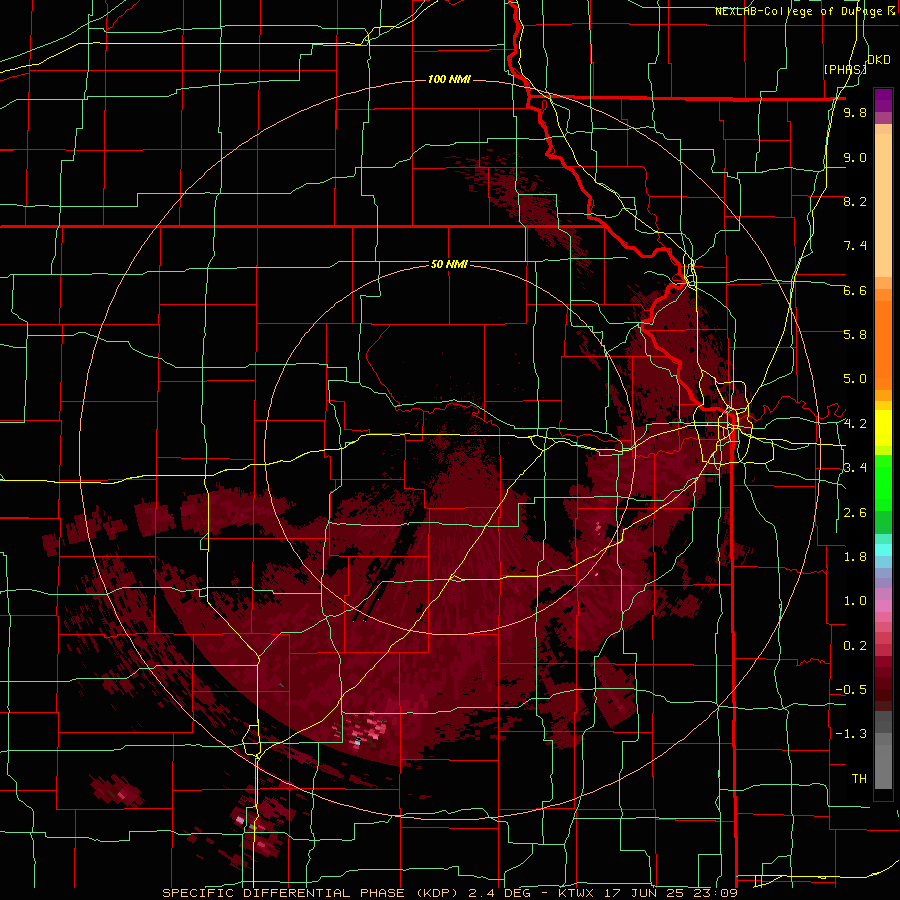The width and height of the screenshot is (900, 900).
Task: Click the 5.0 value on the color scale
Action: [855, 379]
